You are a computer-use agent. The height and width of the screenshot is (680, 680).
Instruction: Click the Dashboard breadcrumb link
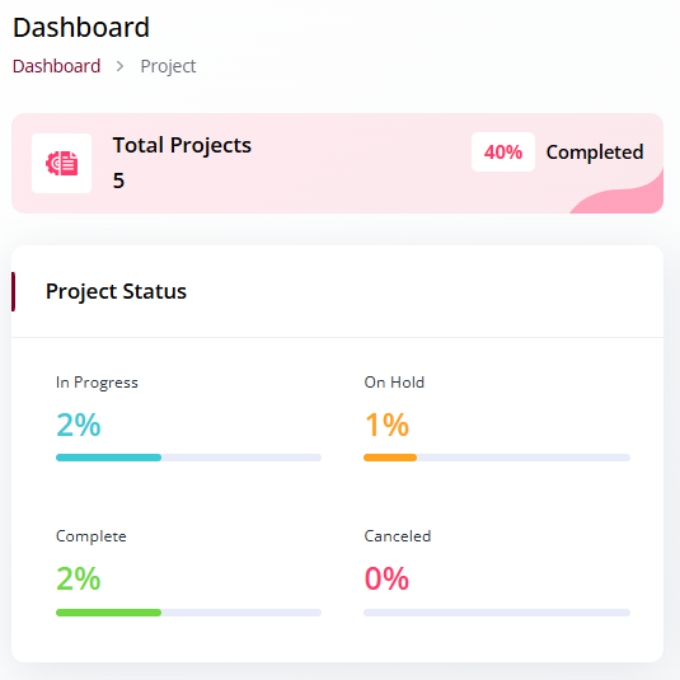coord(56,66)
